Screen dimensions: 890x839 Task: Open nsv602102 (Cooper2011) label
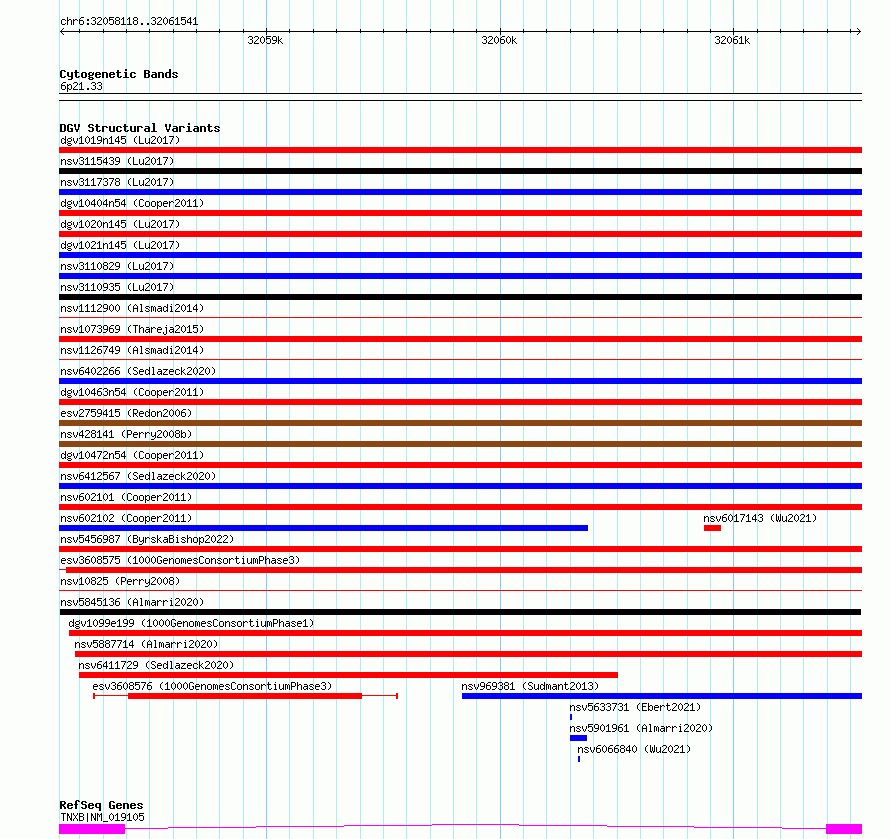(x=126, y=518)
